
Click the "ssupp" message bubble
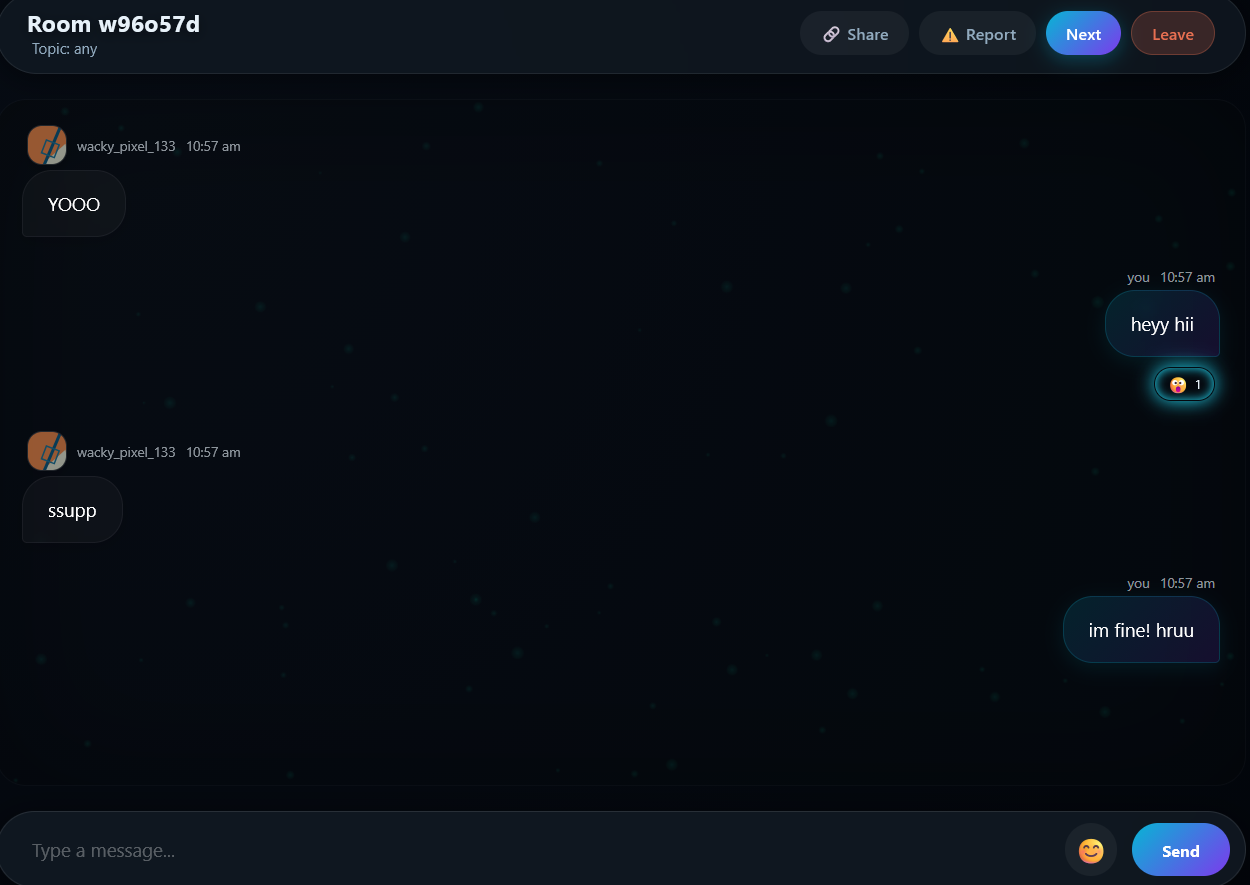click(71, 510)
